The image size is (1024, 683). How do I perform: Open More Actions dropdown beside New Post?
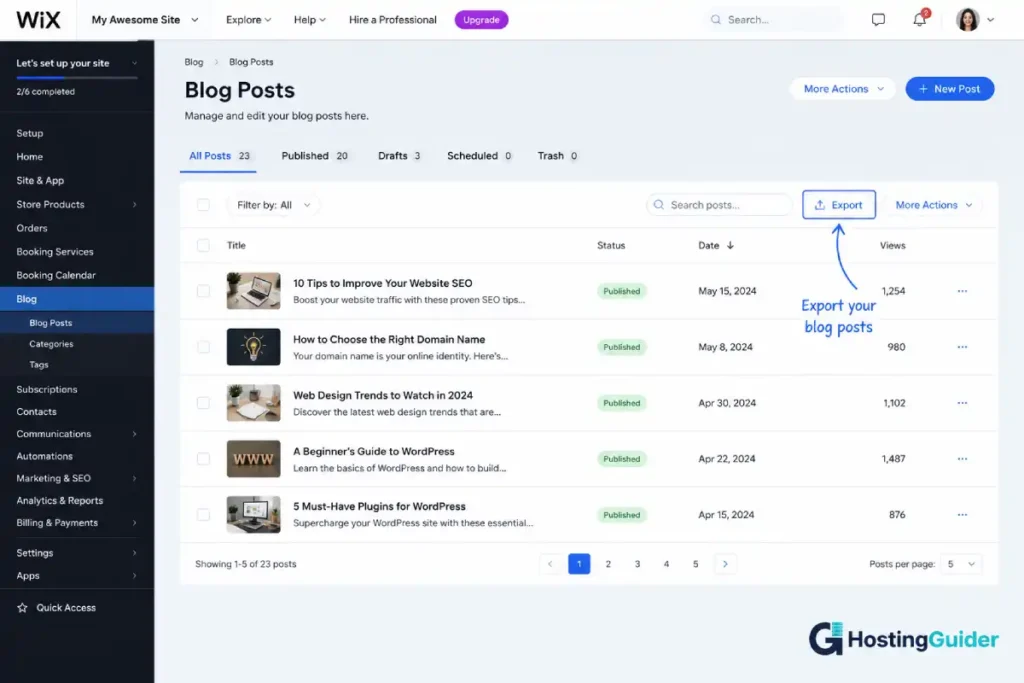[843, 89]
